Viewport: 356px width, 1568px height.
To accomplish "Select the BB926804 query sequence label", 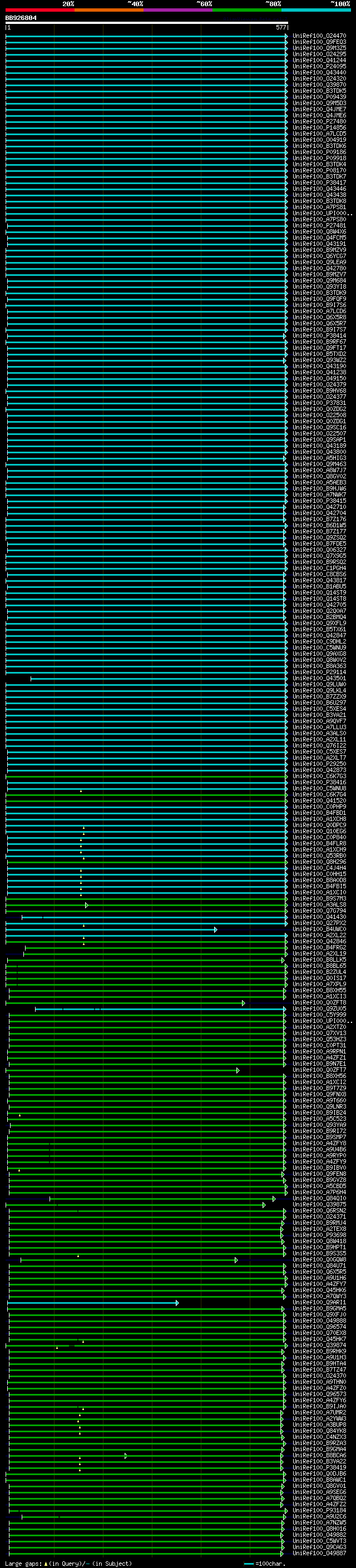I will pos(21,18).
